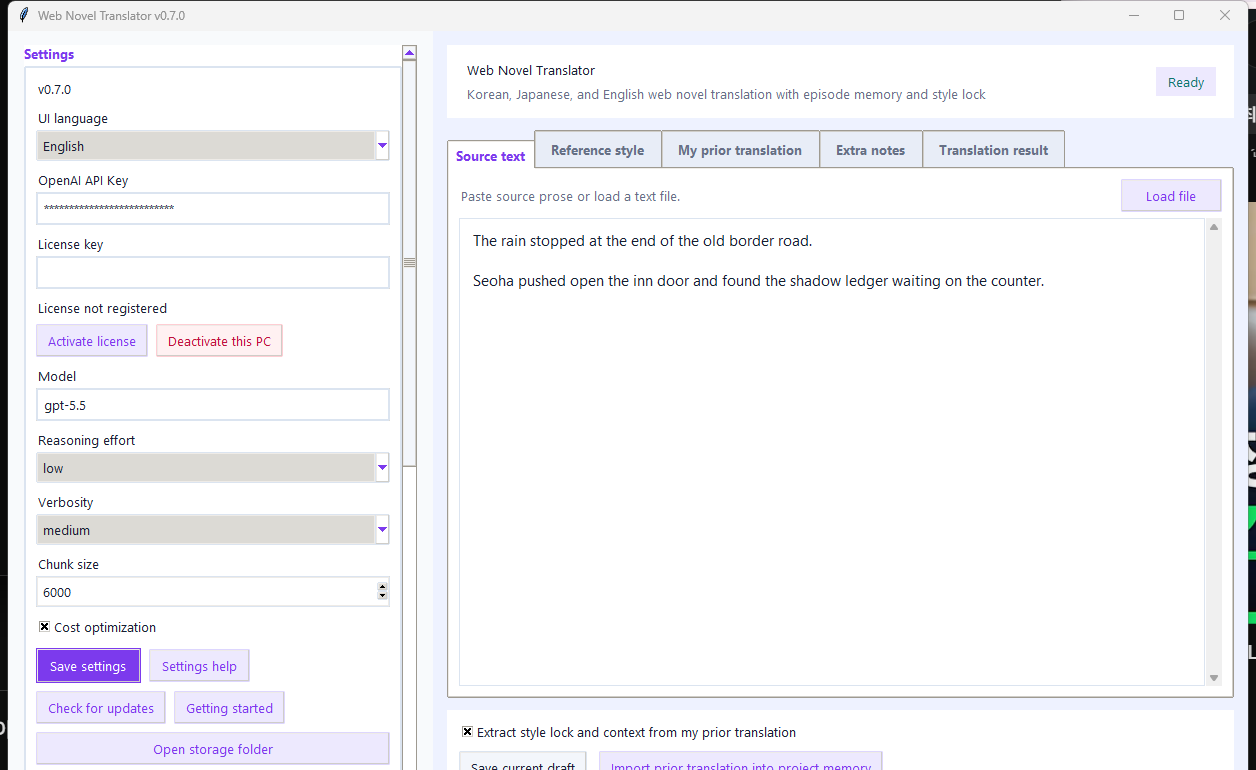Minimize the Web Novel Translator window

[1134, 15]
